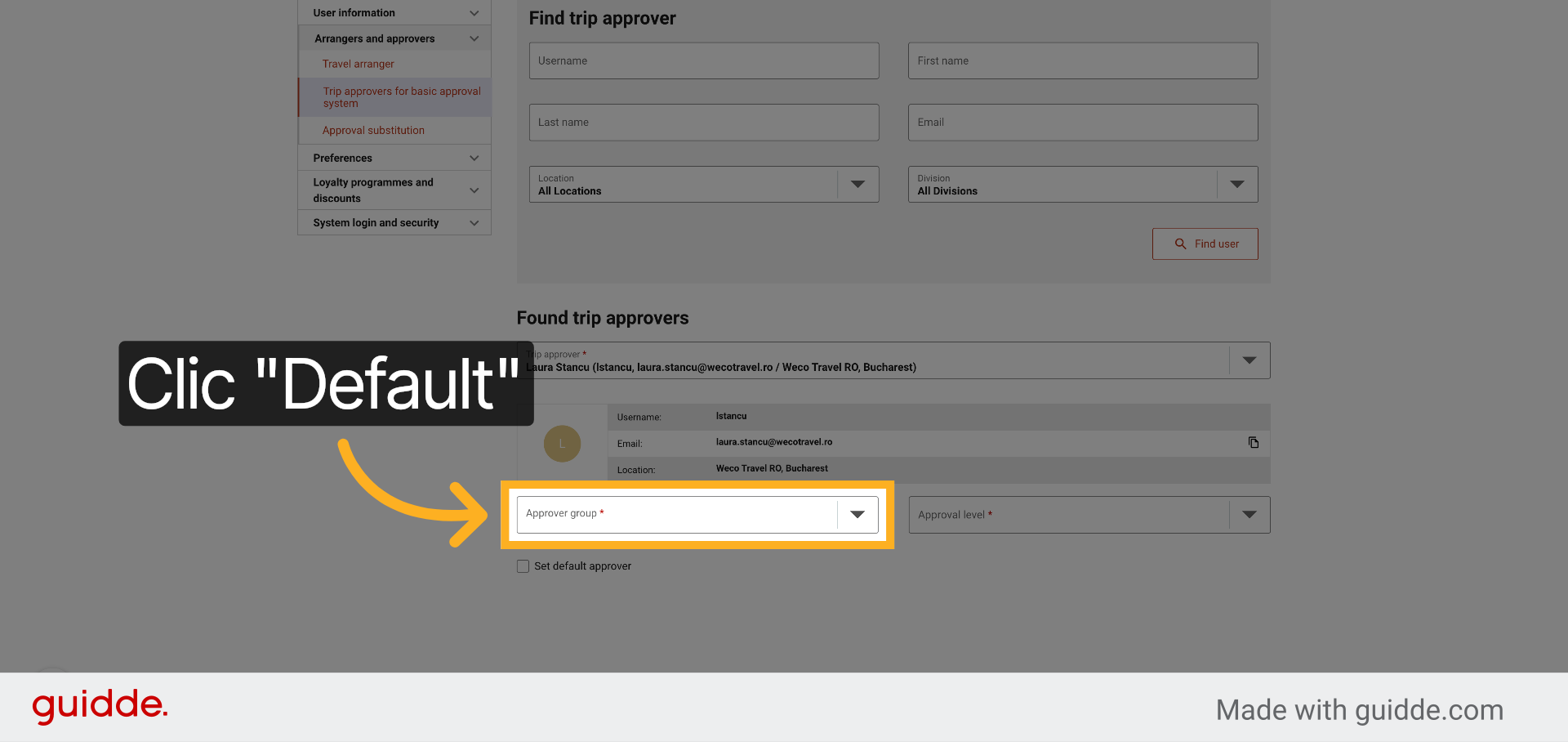
Task: Click the user avatar circle with letter L
Action: pyautogui.click(x=562, y=444)
